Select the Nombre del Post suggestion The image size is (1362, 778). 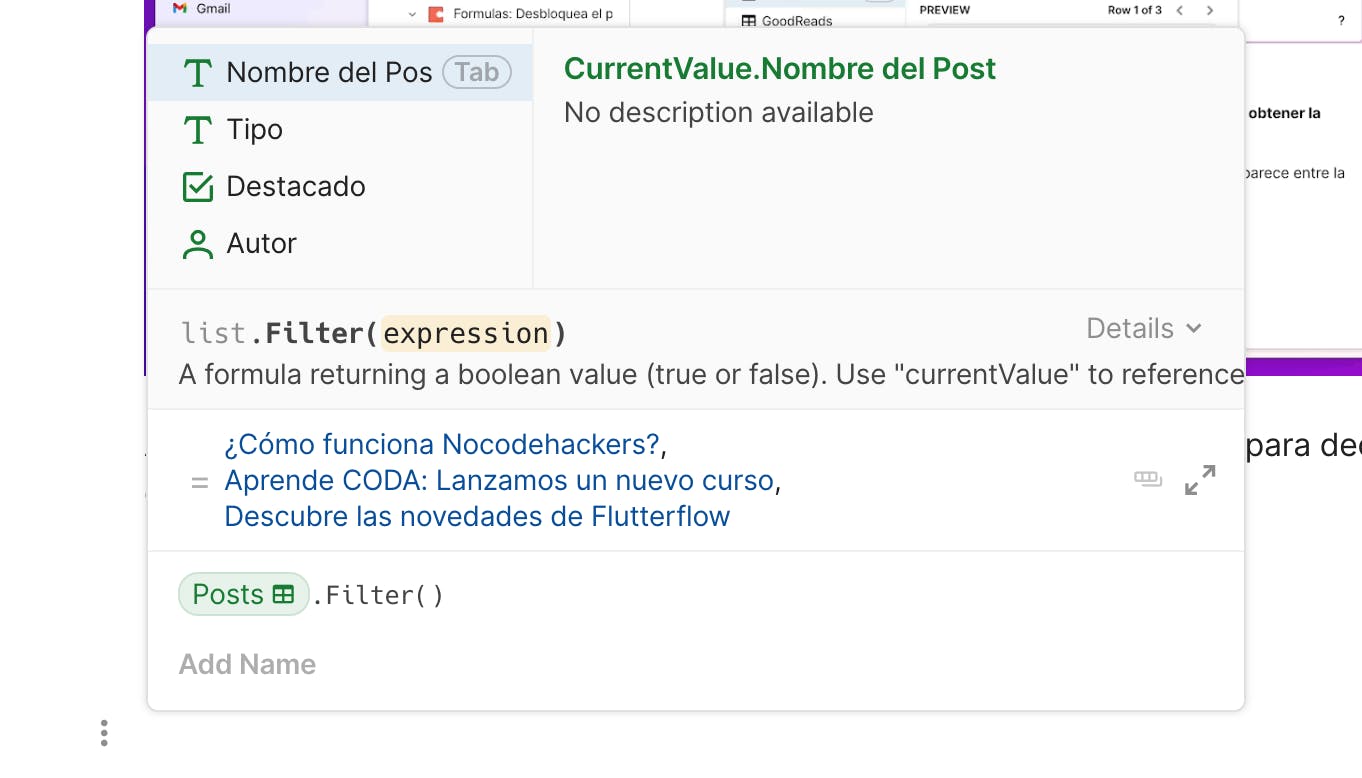[329, 73]
